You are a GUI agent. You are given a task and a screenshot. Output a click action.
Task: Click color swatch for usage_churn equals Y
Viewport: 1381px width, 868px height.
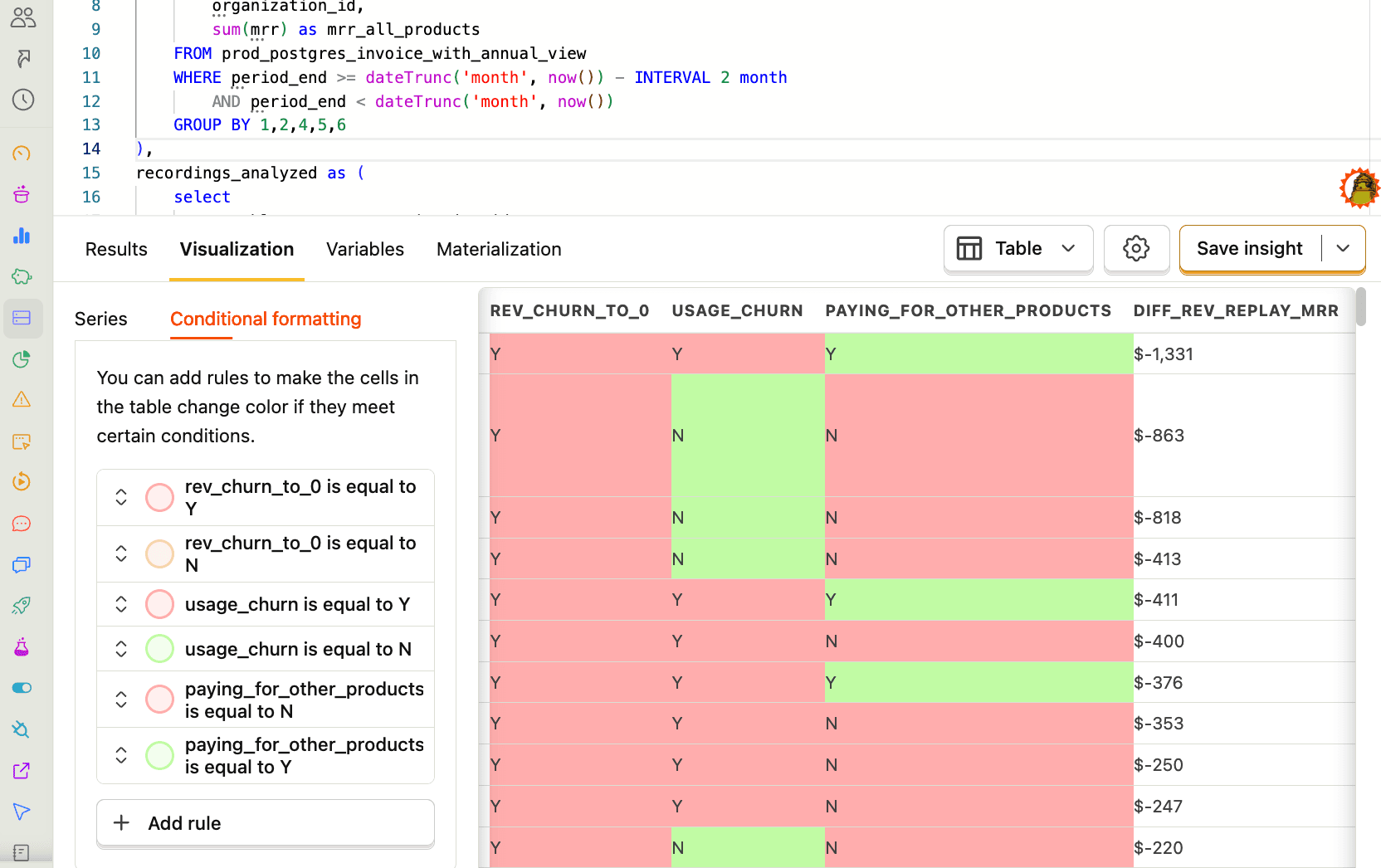(x=159, y=604)
